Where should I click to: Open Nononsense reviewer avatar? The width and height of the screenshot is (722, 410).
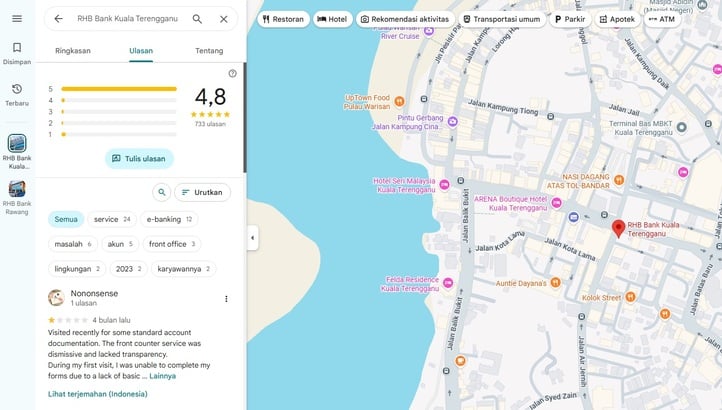coord(56,298)
